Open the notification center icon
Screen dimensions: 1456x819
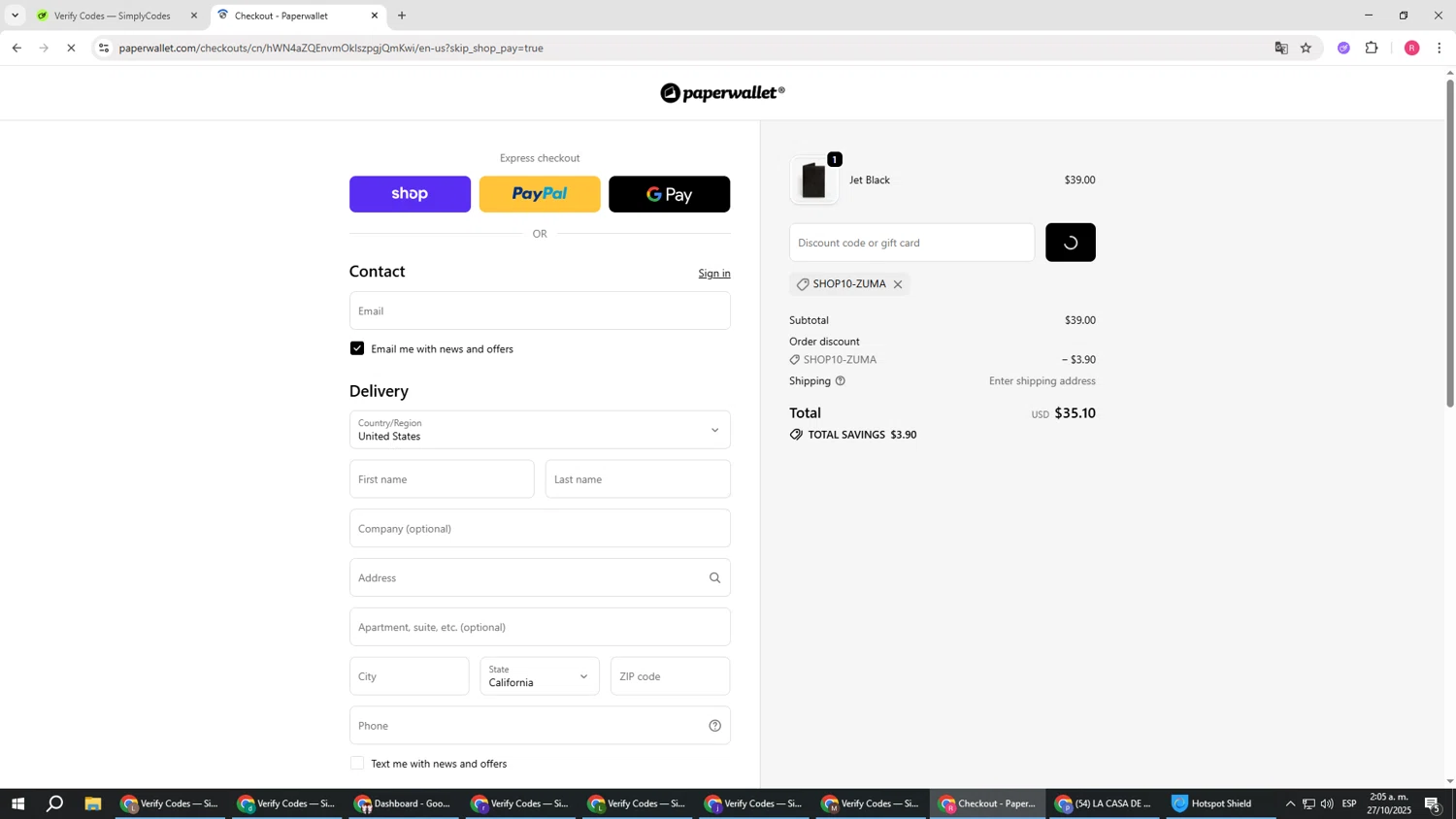[x=1433, y=803]
